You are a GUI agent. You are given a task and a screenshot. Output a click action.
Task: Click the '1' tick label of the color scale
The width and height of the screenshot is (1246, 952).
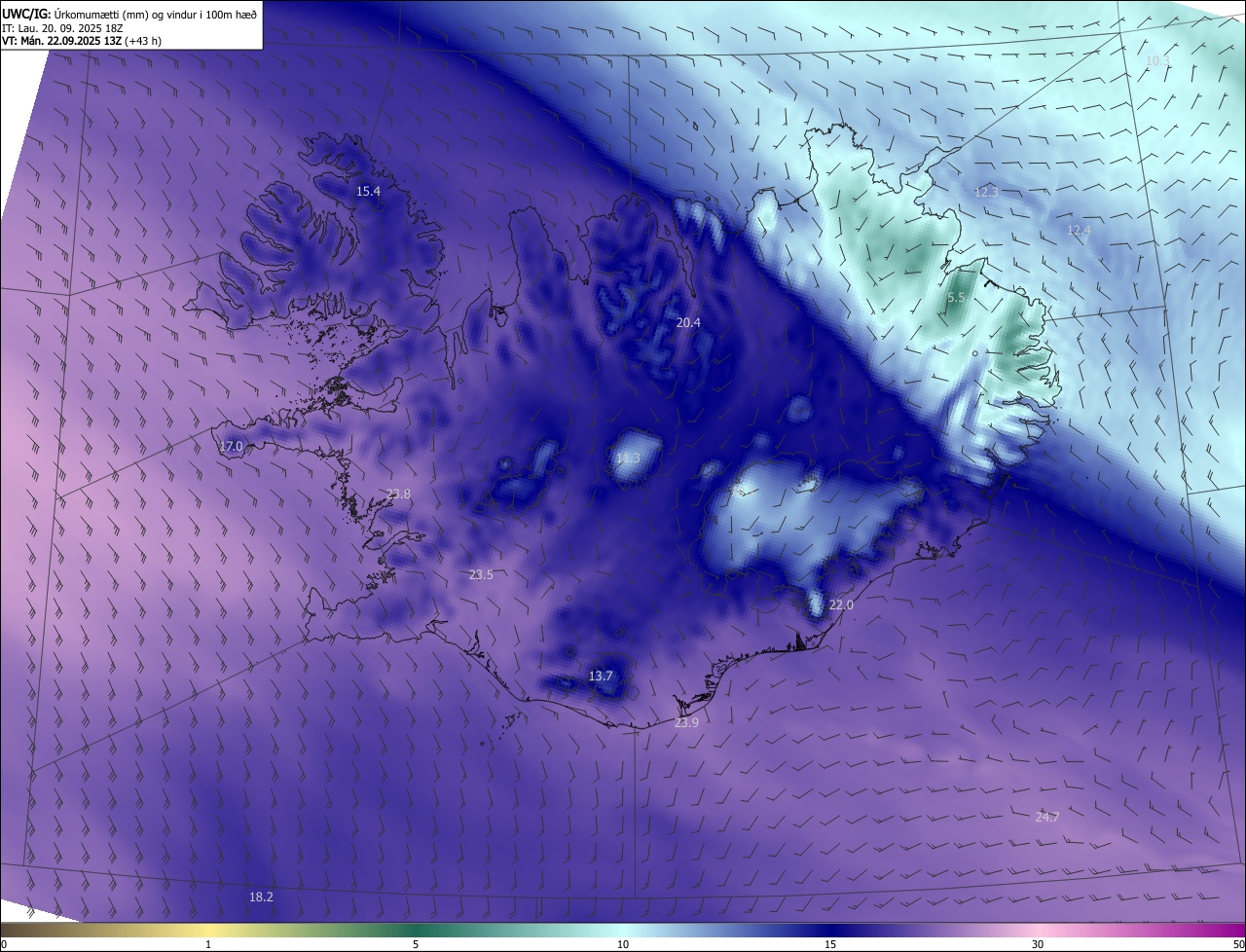tap(208, 944)
